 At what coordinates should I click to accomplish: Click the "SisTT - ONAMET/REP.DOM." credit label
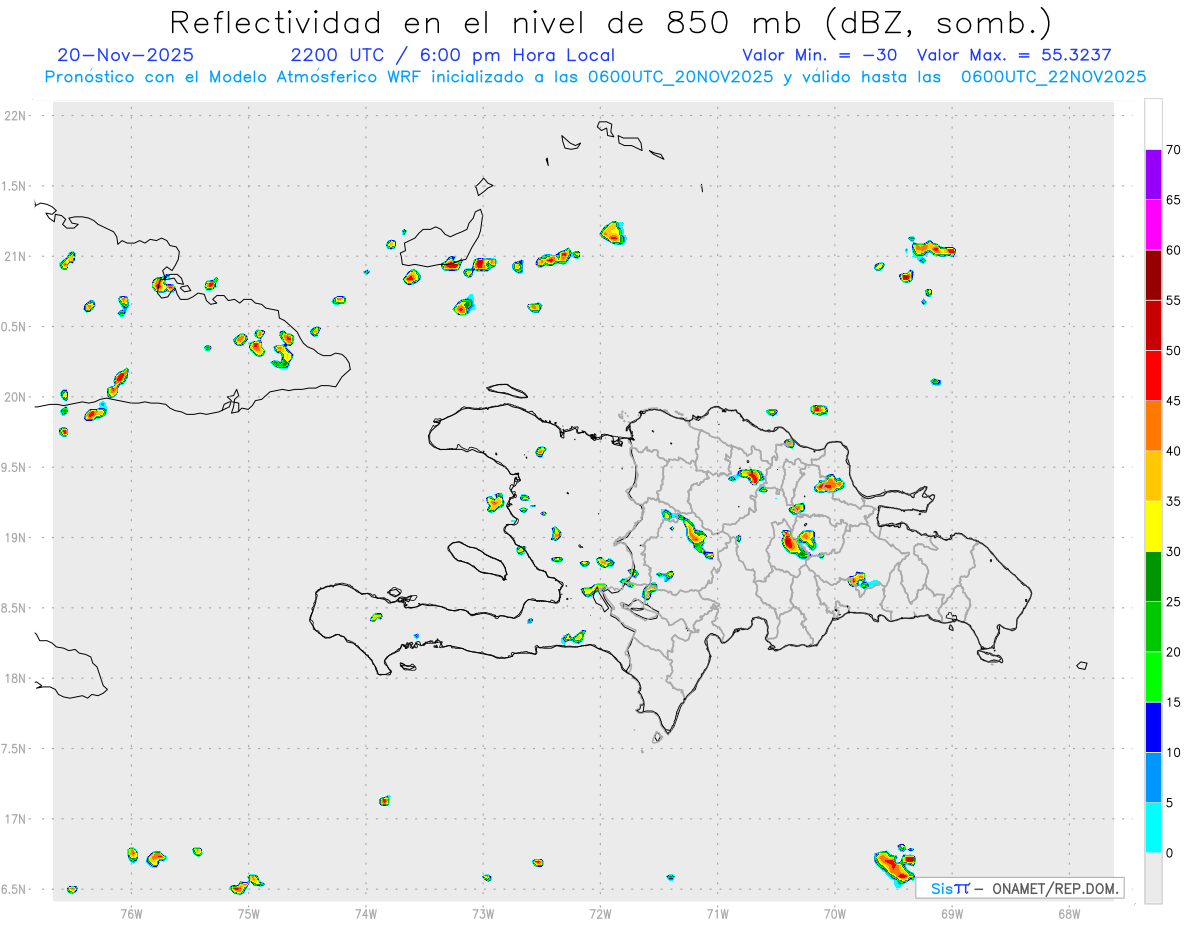click(x=1021, y=888)
